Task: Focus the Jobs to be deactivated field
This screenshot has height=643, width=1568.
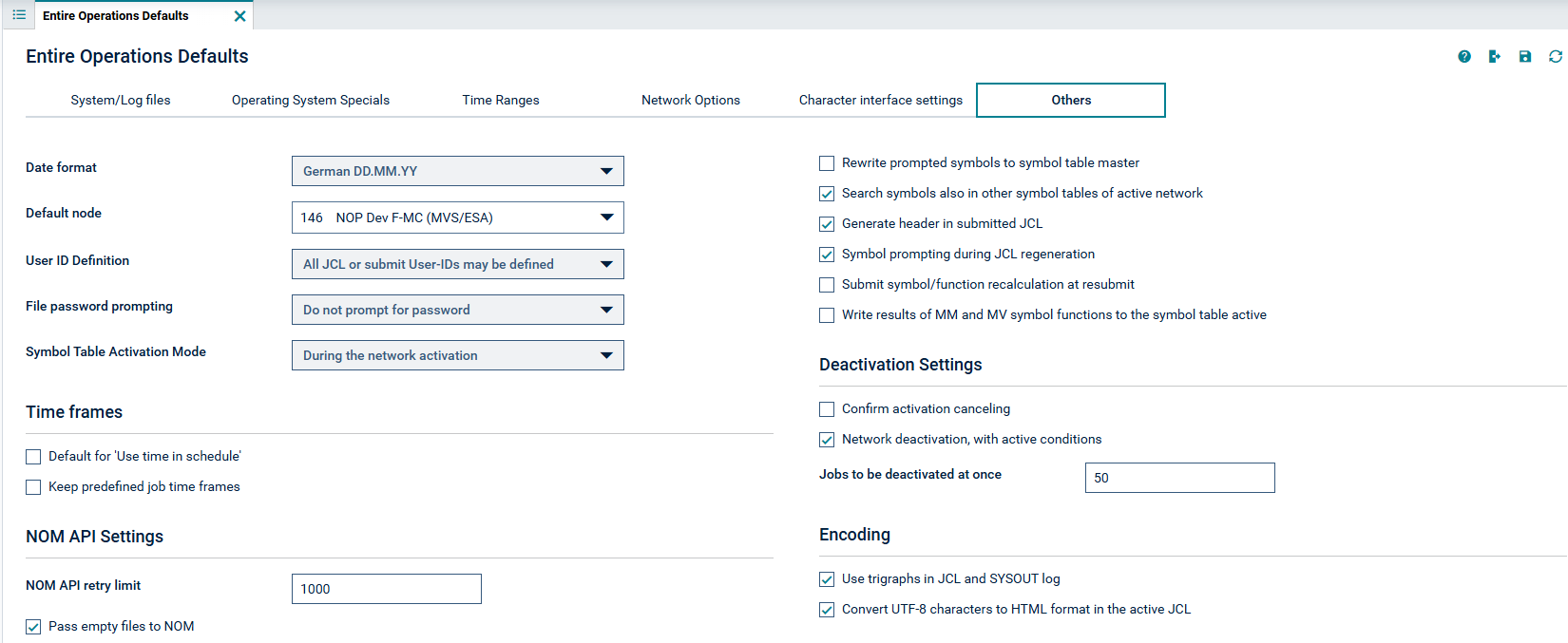Action: pos(1180,478)
